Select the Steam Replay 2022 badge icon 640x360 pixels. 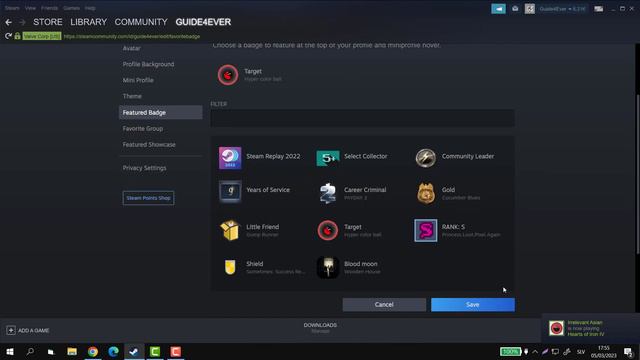click(230, 158)
